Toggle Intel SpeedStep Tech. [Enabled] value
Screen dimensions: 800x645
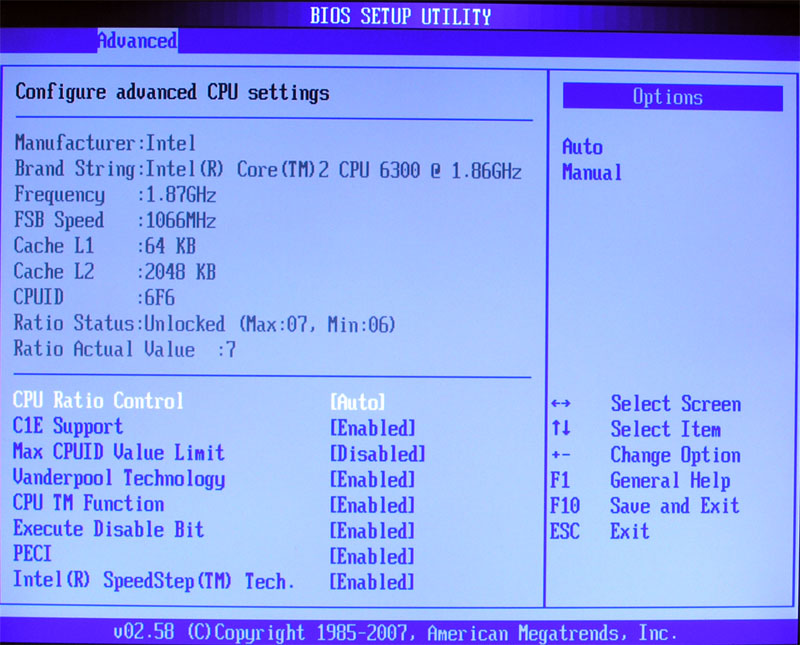click(x=372, y=582)
